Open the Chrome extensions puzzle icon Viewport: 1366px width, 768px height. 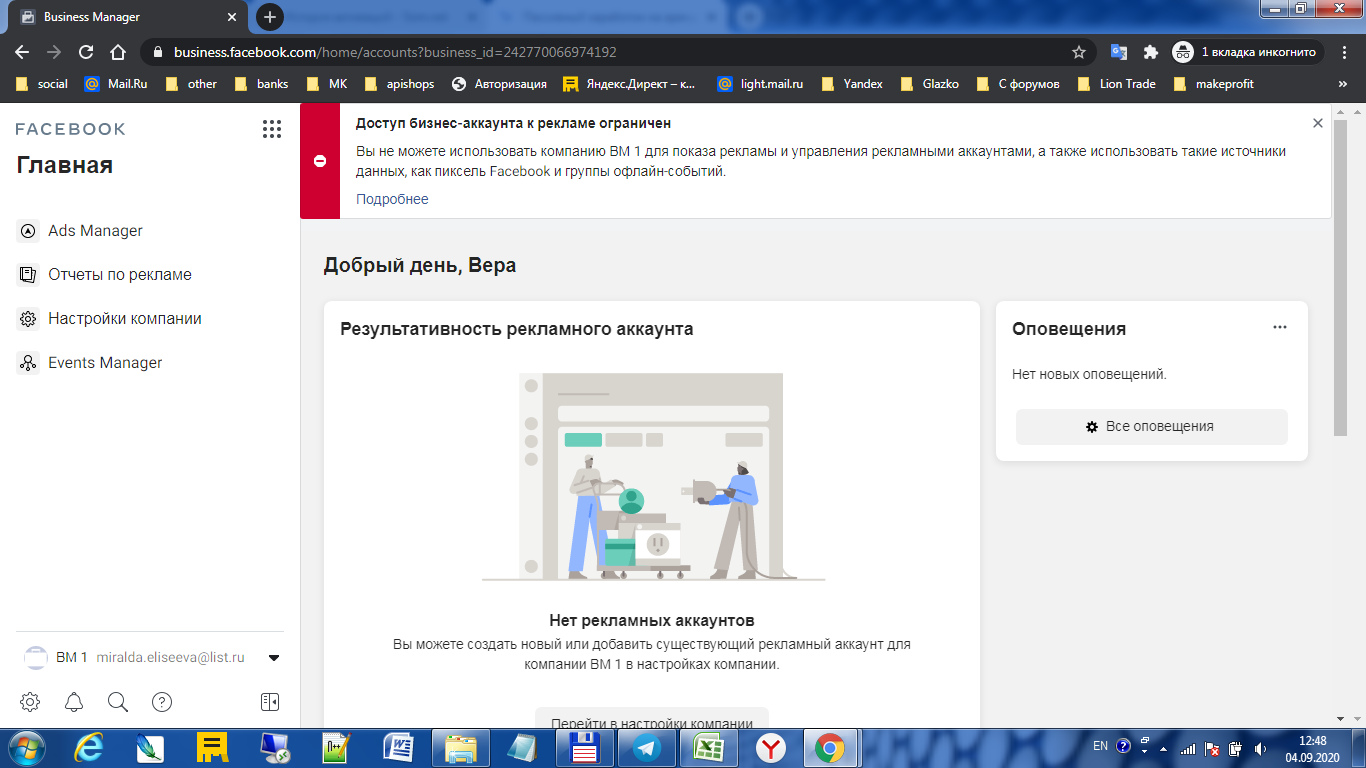[x=1151, y=52]
